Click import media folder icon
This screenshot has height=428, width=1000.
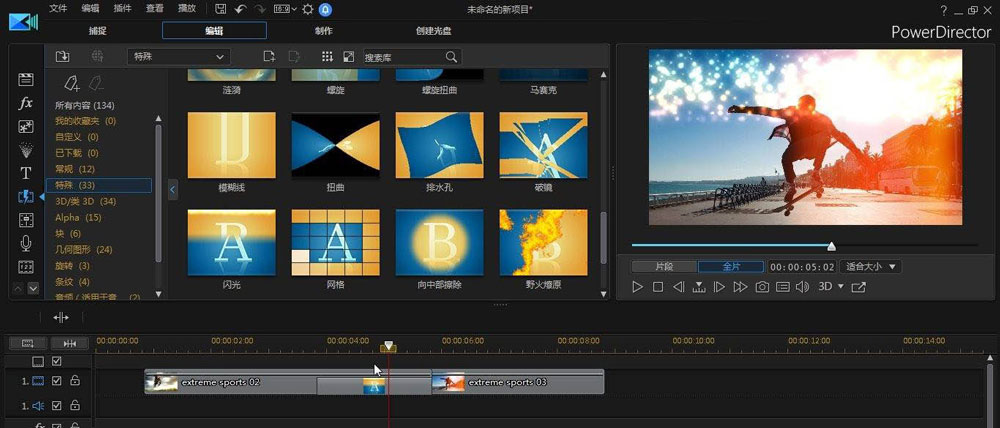click(x=62, y=56)
